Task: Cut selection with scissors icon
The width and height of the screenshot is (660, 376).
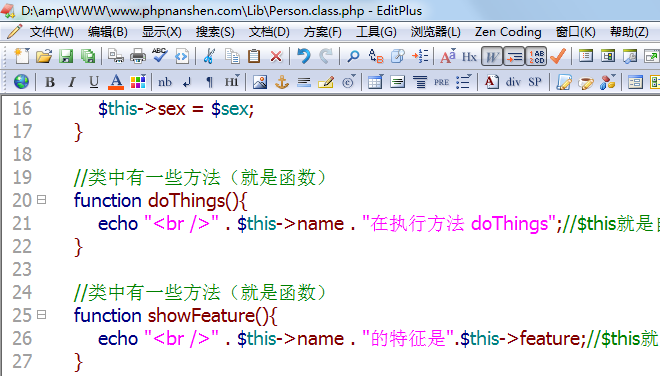Action: pyautogui.click(x=209, y=56)
